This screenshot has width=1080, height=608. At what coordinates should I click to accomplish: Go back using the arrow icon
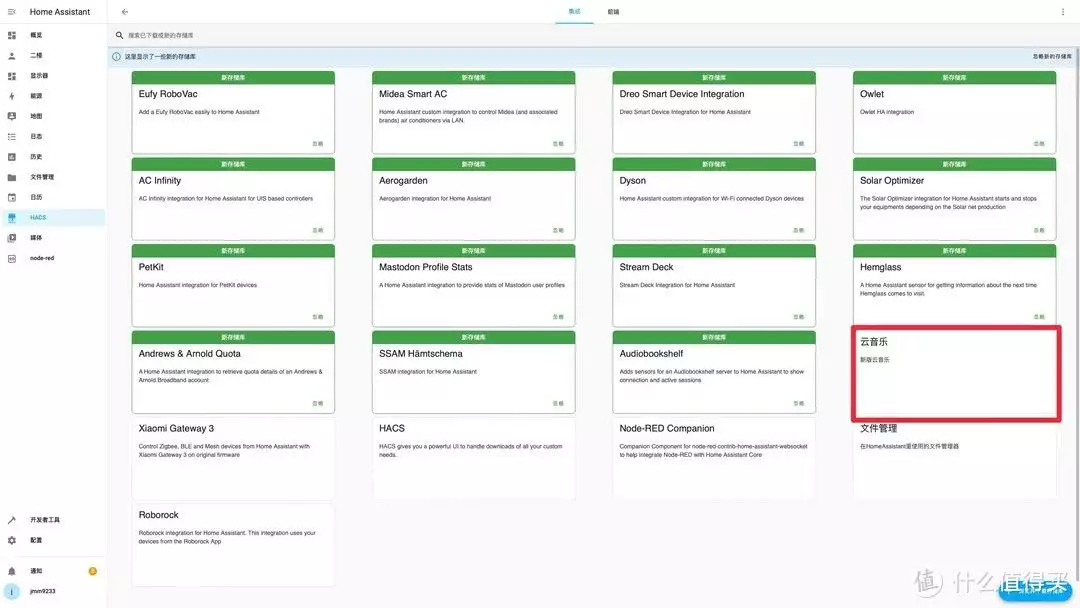click(x=125, y=12)
